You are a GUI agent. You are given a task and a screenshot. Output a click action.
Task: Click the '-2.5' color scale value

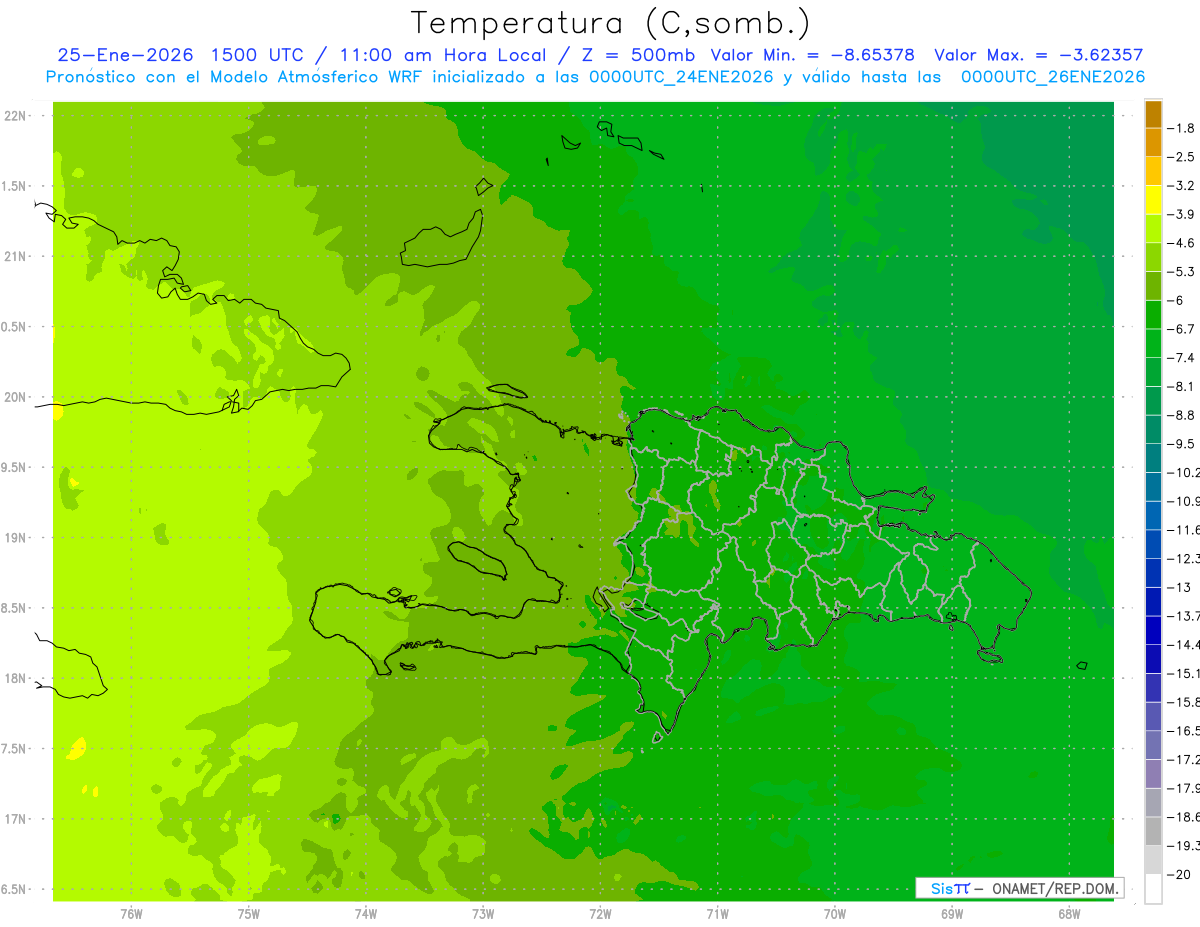click(x=1181, y=157)
